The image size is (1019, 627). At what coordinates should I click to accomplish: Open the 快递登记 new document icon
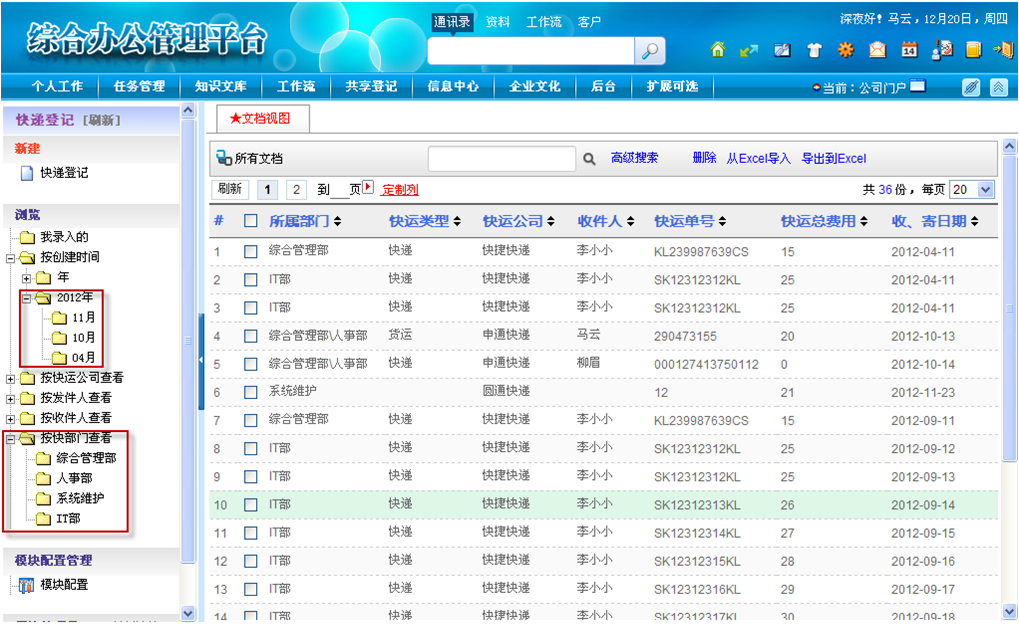pyautogui.click(x=27, y=173)
